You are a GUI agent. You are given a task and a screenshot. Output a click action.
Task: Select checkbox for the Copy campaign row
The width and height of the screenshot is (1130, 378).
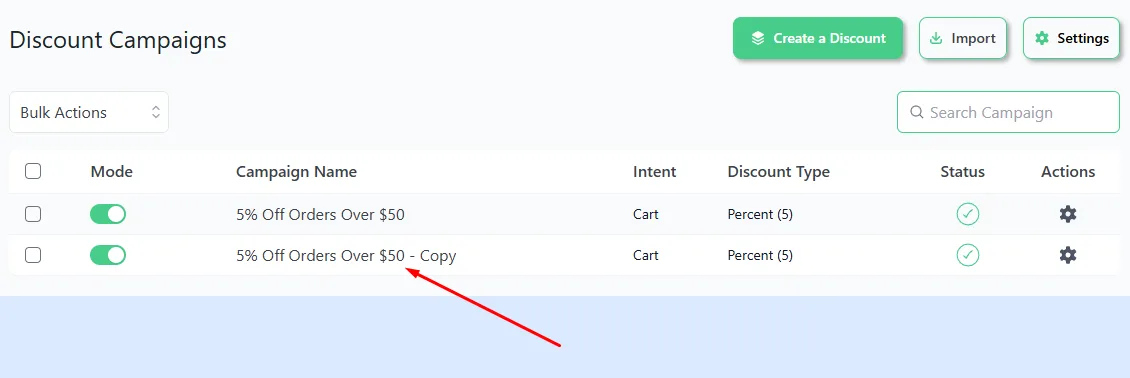click(x=33, y=255)
